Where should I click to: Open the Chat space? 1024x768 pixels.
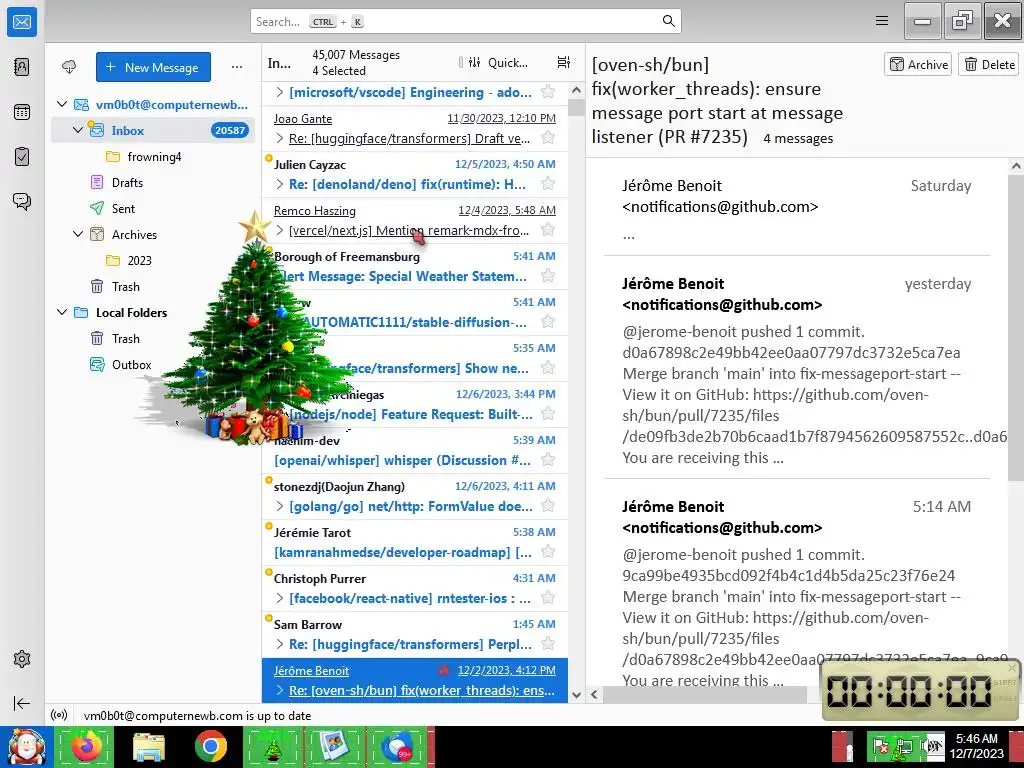click(22, 201)
